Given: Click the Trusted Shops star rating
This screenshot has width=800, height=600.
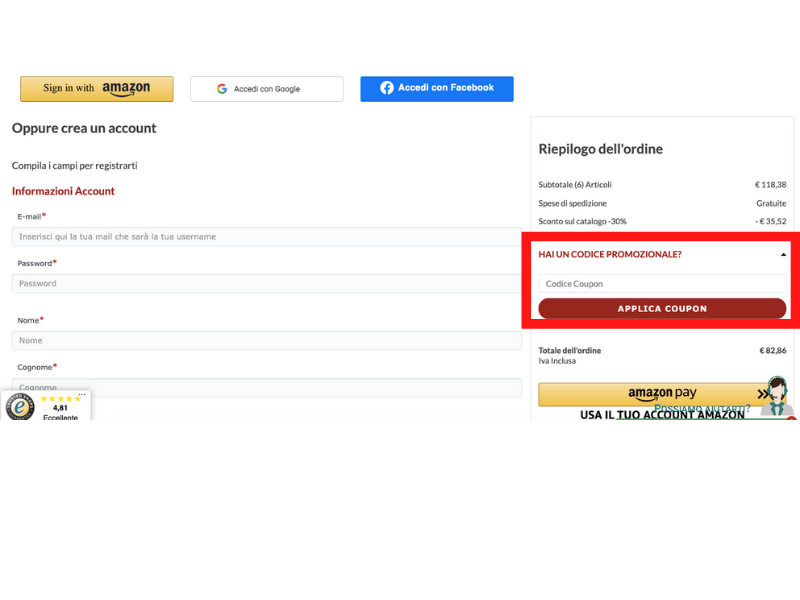Looking at the screenshot, I should [x=60, y=399].
